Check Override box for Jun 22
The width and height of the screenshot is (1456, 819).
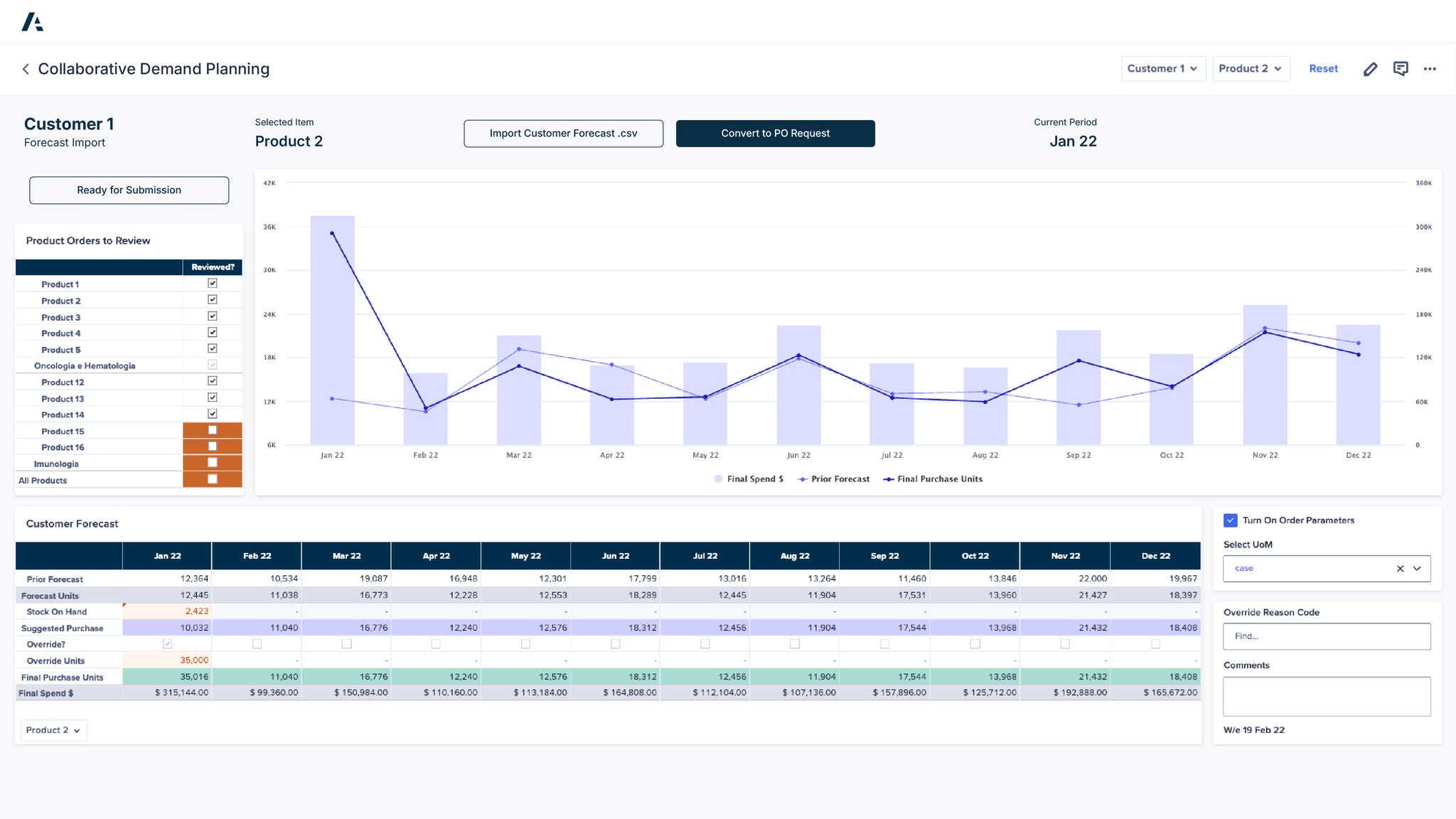pyautogui.click(x=615, y=644)
